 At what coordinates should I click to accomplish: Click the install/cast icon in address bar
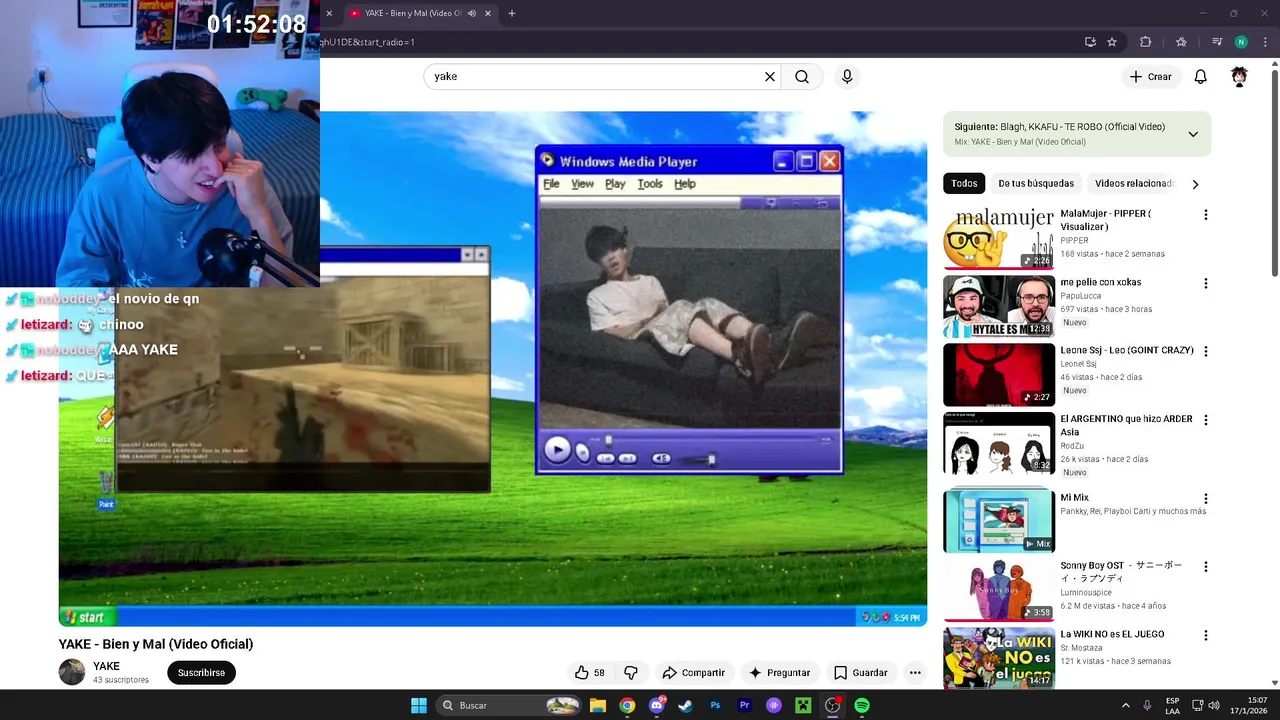click(x=1090, y=42)
